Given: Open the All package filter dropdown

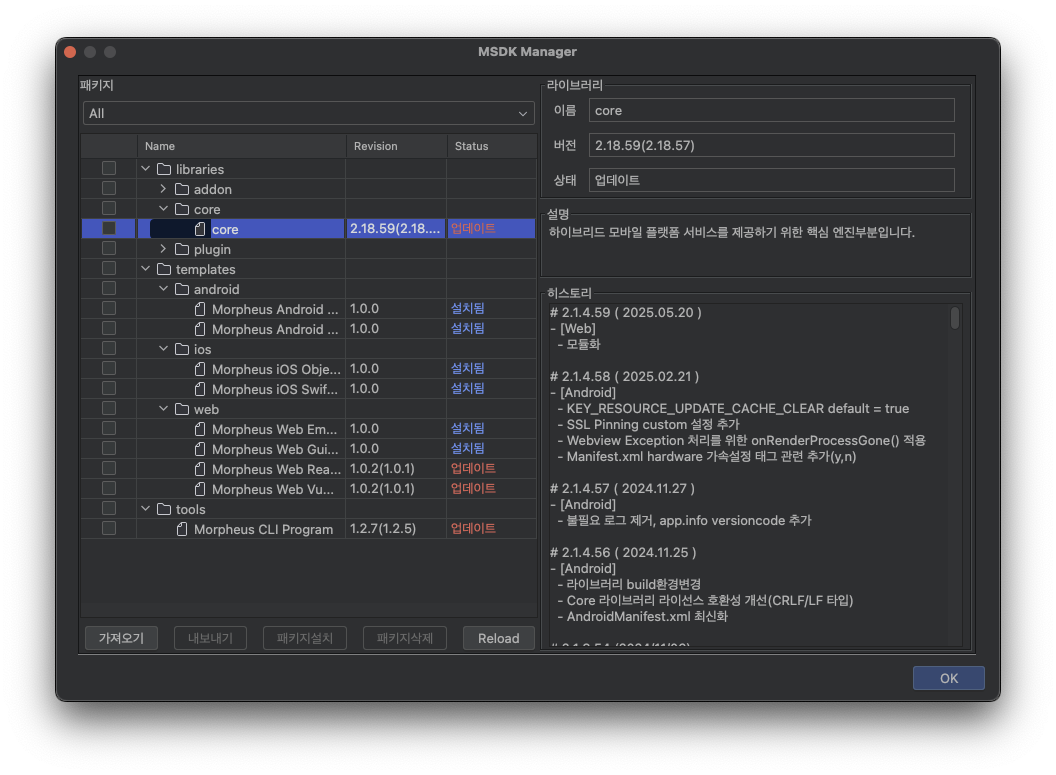Looking at the screenshot, I should [308, 113].
